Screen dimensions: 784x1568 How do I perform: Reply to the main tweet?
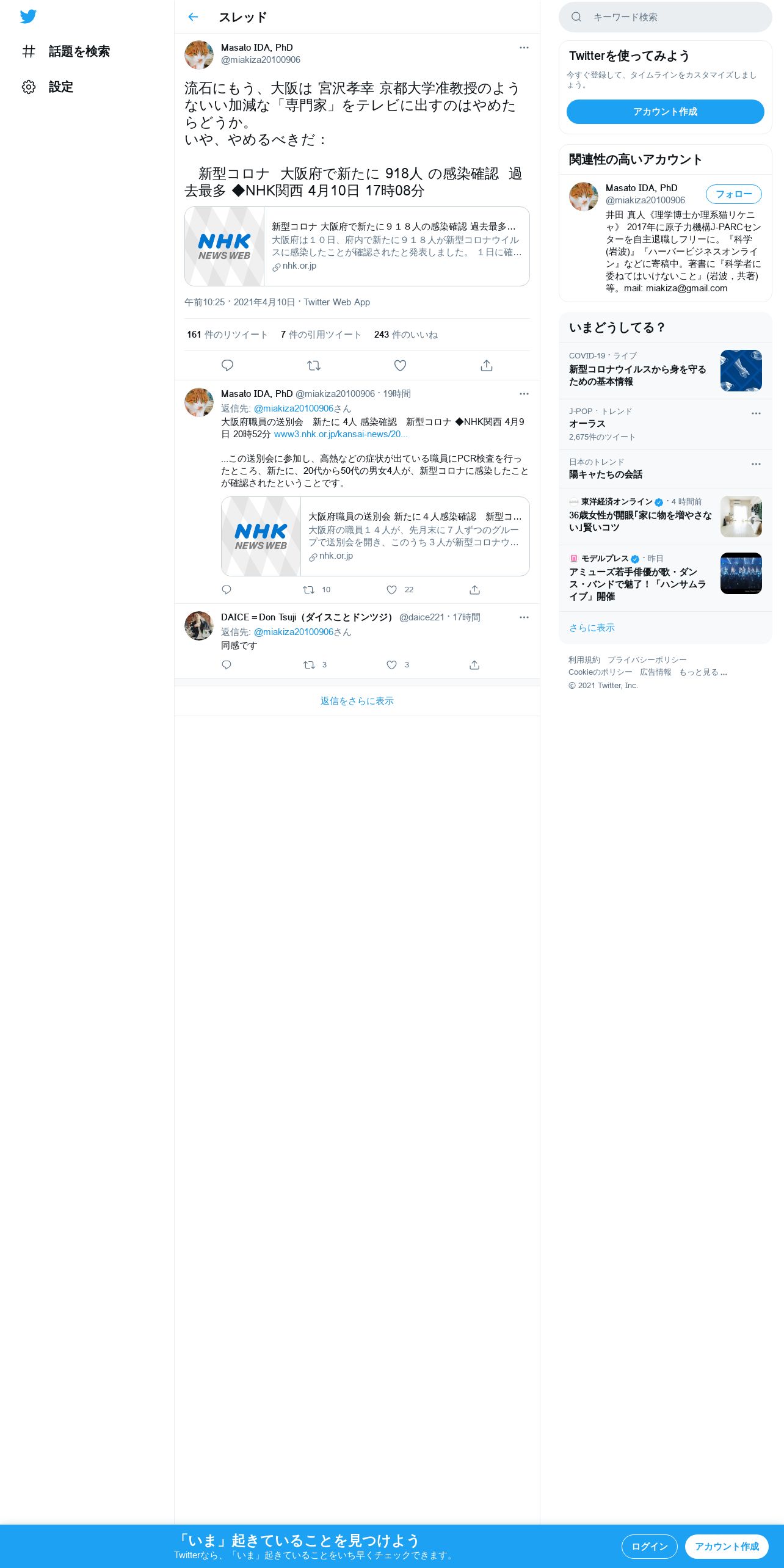227,365
